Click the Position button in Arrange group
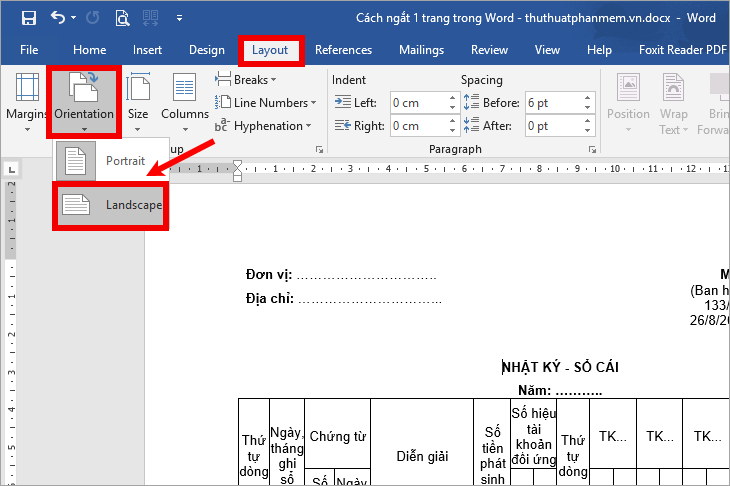The width and height of the screenshot is (730, 486). pos(628,102)
